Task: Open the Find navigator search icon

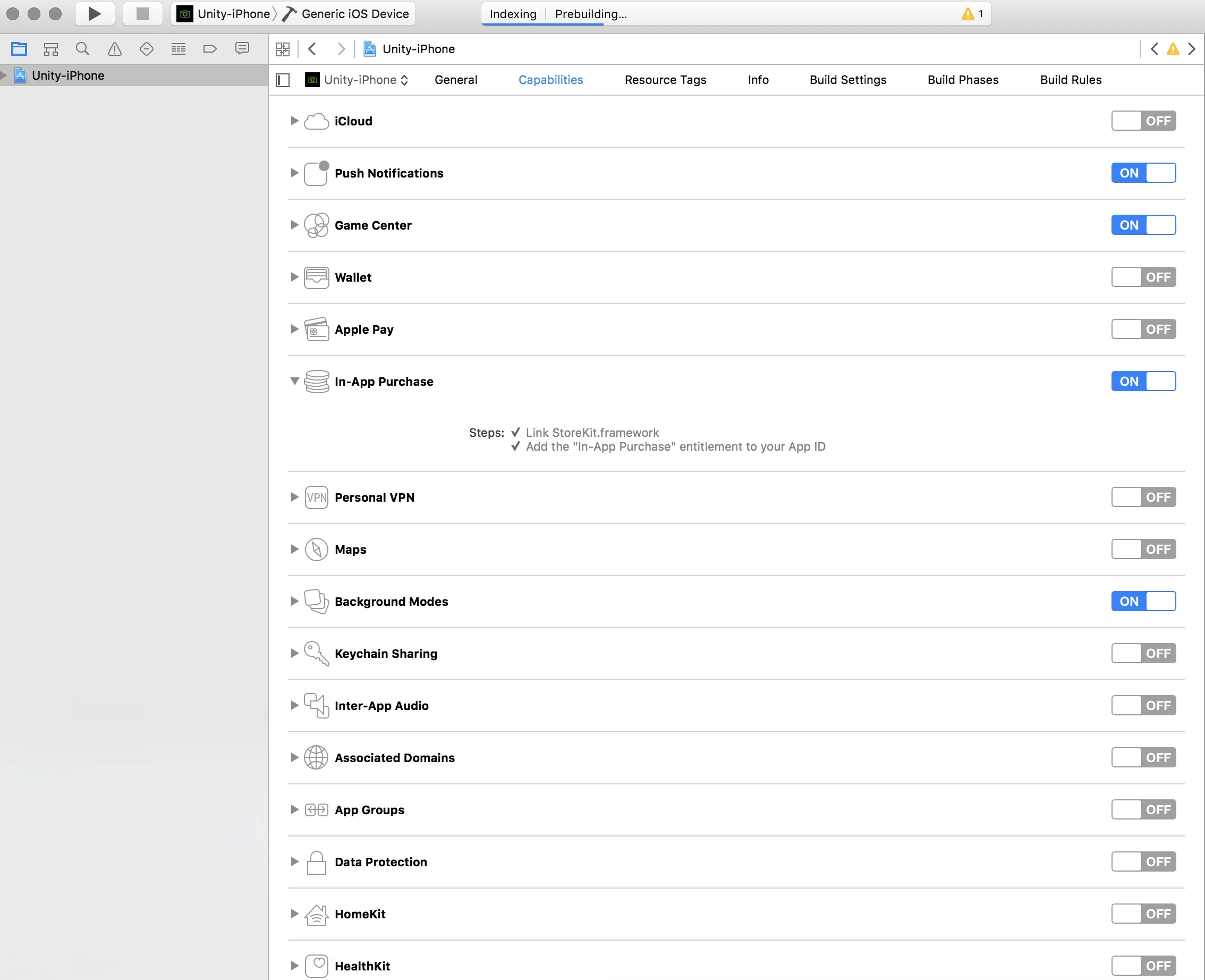Action: click(x=82, y=49)
